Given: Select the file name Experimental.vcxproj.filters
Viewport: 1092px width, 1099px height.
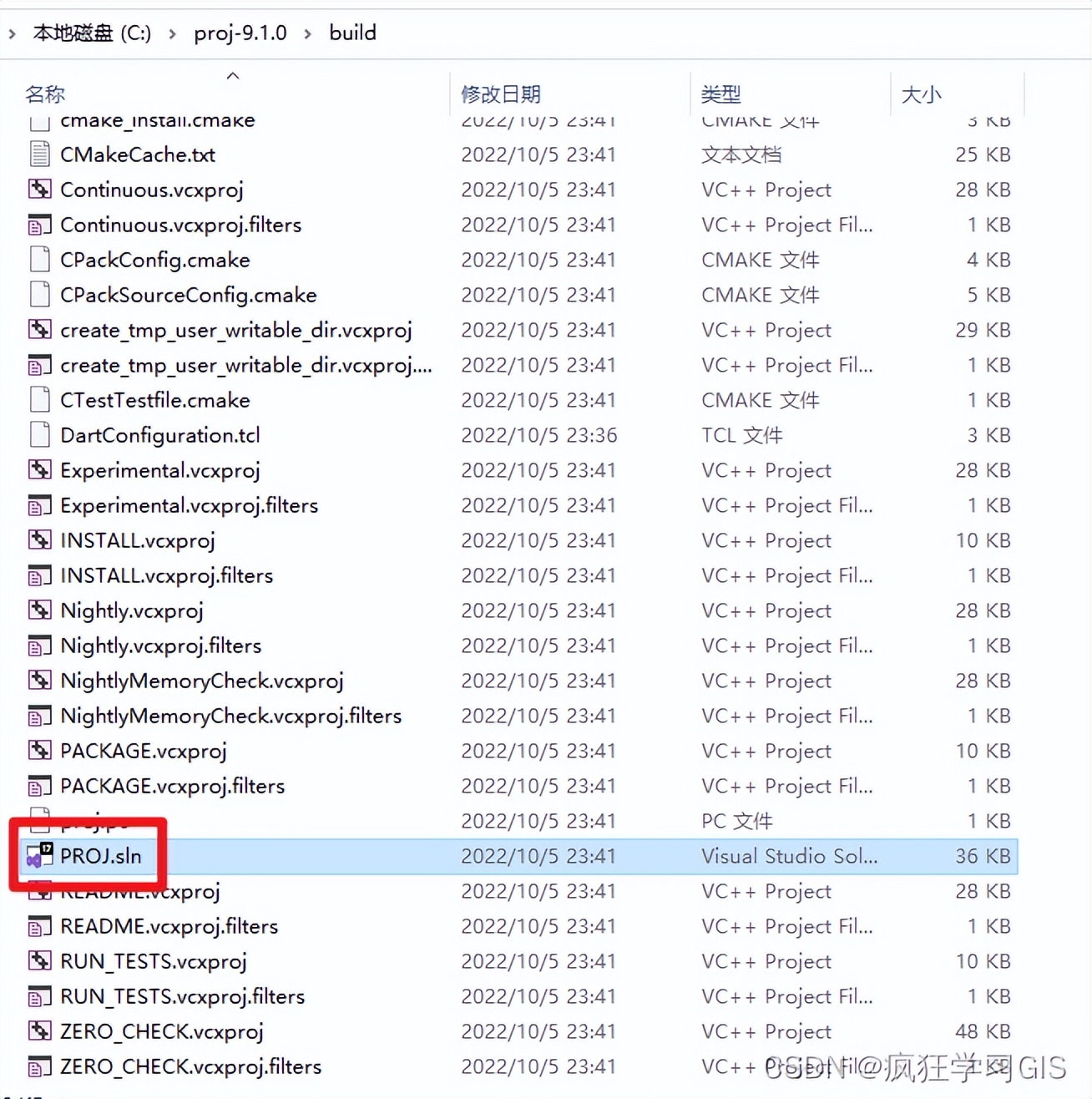Looking at the screenshot, I should point(190,505).
